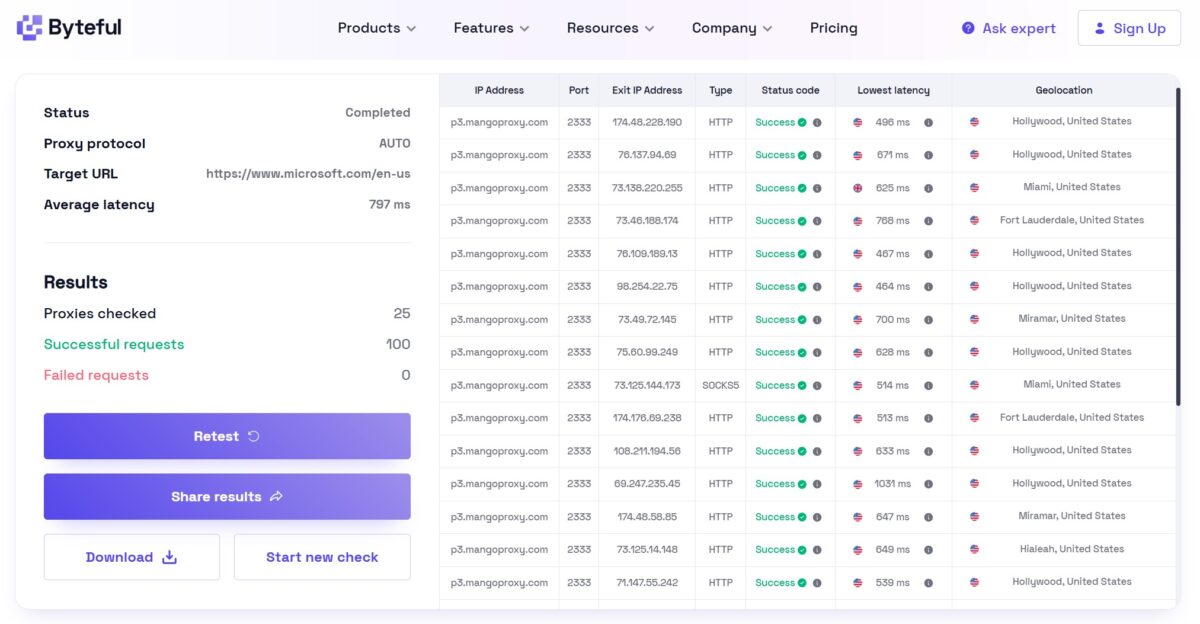
Task: Click the status info icon for 73.125.144.173
Action: click(817, 385)
